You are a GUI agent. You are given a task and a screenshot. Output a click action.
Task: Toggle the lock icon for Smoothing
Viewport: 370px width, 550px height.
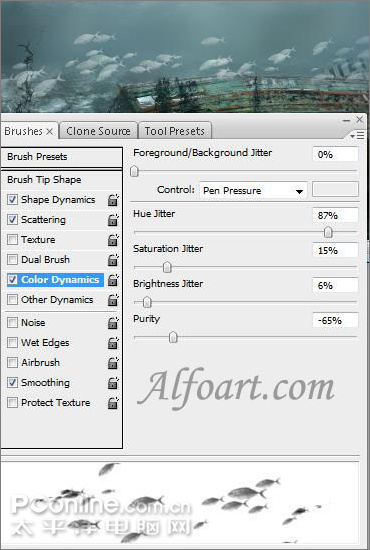[113, 383]
